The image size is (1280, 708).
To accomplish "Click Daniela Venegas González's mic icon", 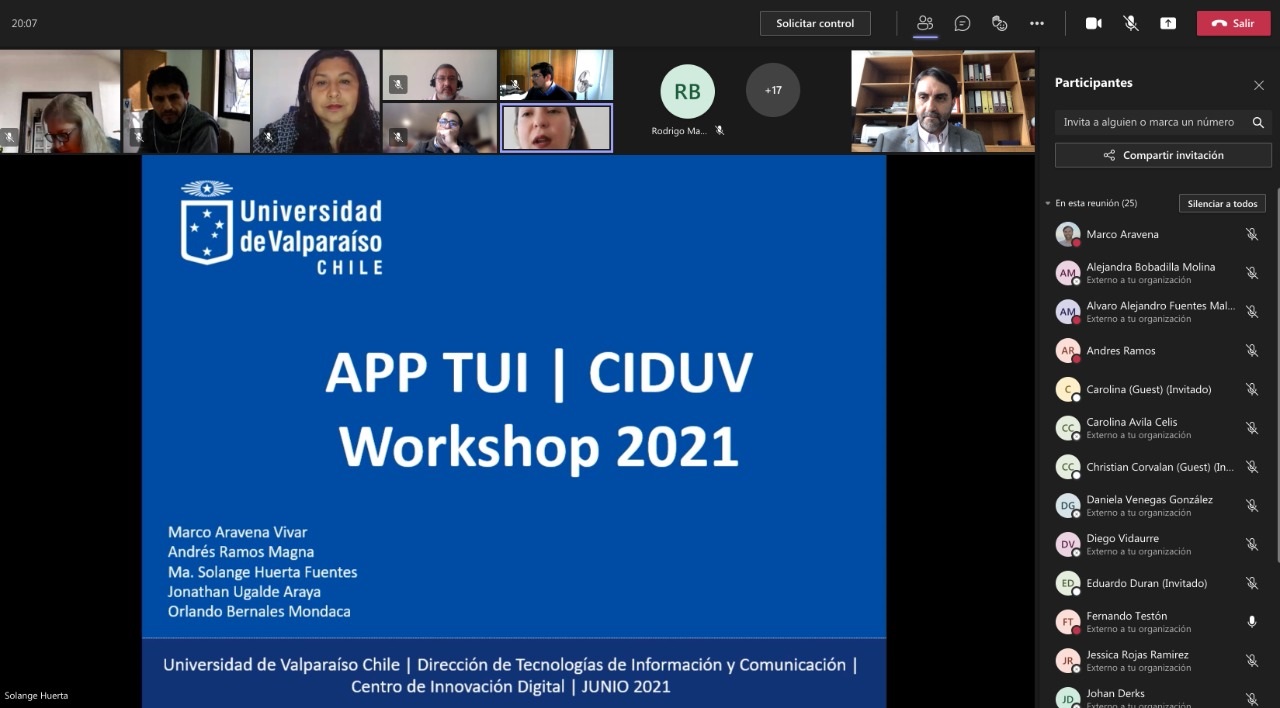I will [x=1251, y=506].
